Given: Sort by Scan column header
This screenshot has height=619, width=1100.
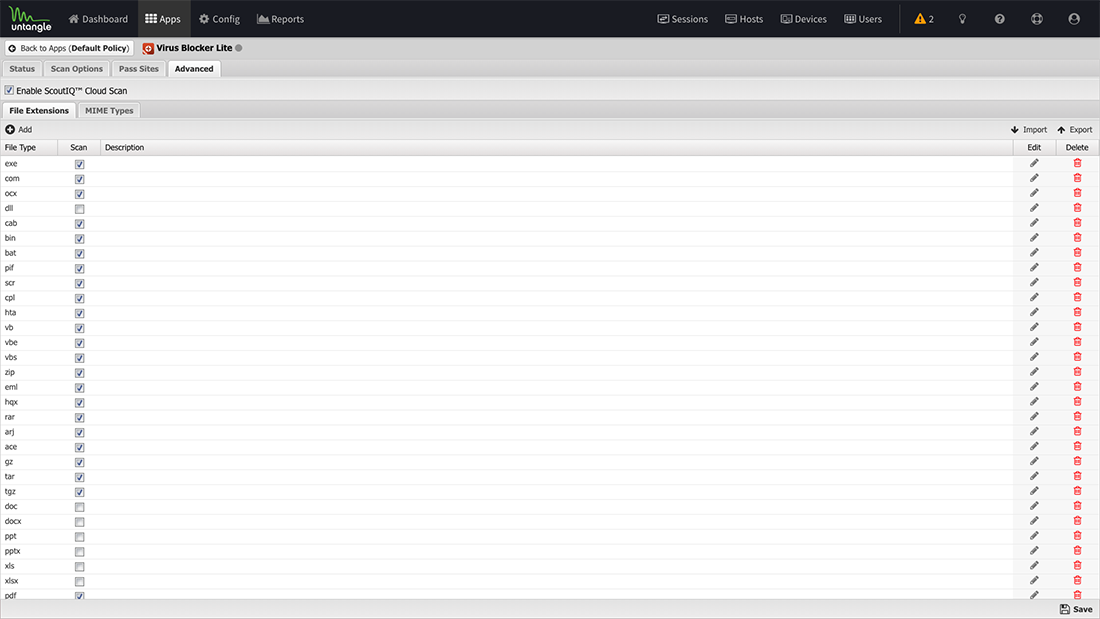Looking at the screenshot, I should [79, 147].
